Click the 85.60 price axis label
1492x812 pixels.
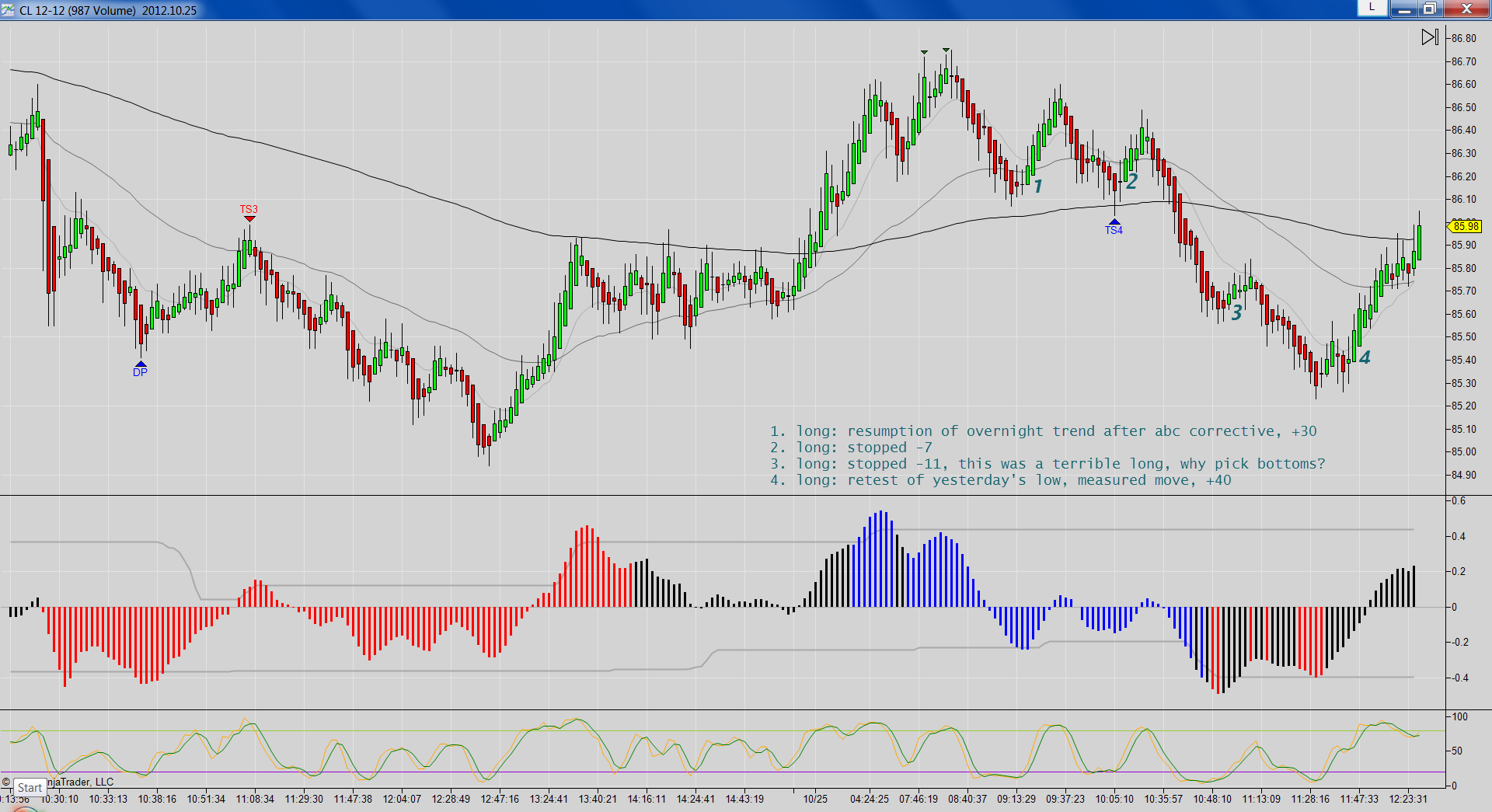click(1464, 314)
